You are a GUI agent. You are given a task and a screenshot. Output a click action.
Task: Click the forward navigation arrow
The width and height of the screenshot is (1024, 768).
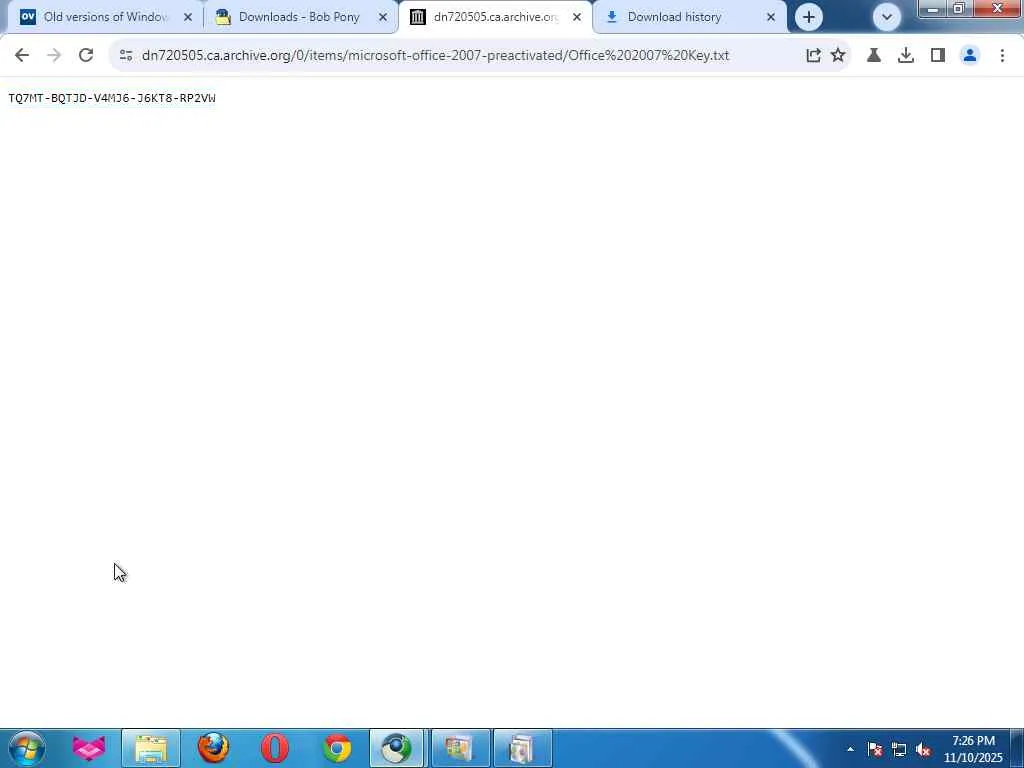pos(54,56)
